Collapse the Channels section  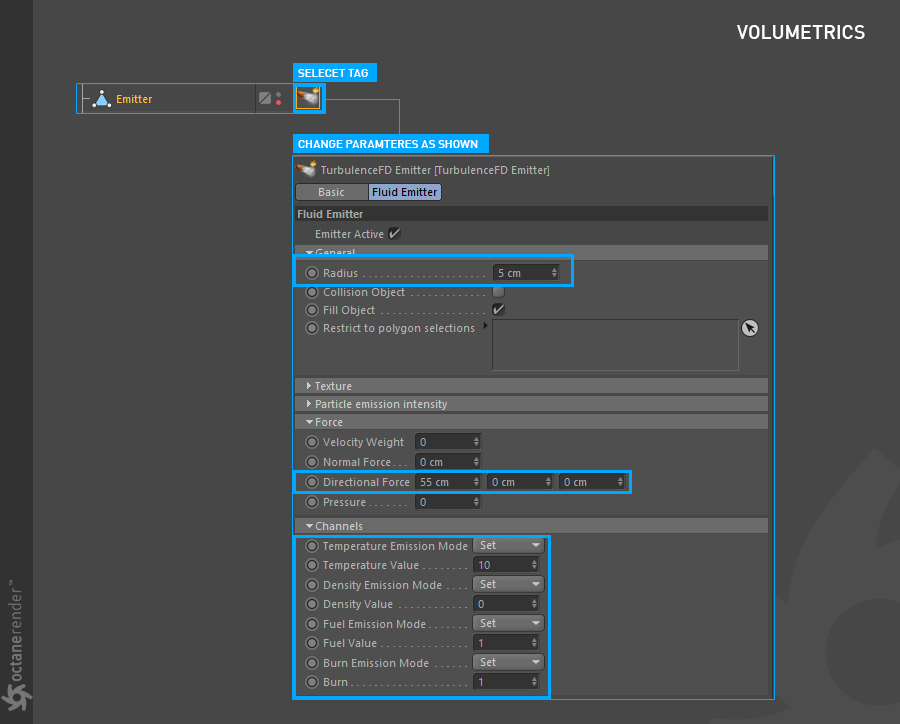(x=309, y=526)
